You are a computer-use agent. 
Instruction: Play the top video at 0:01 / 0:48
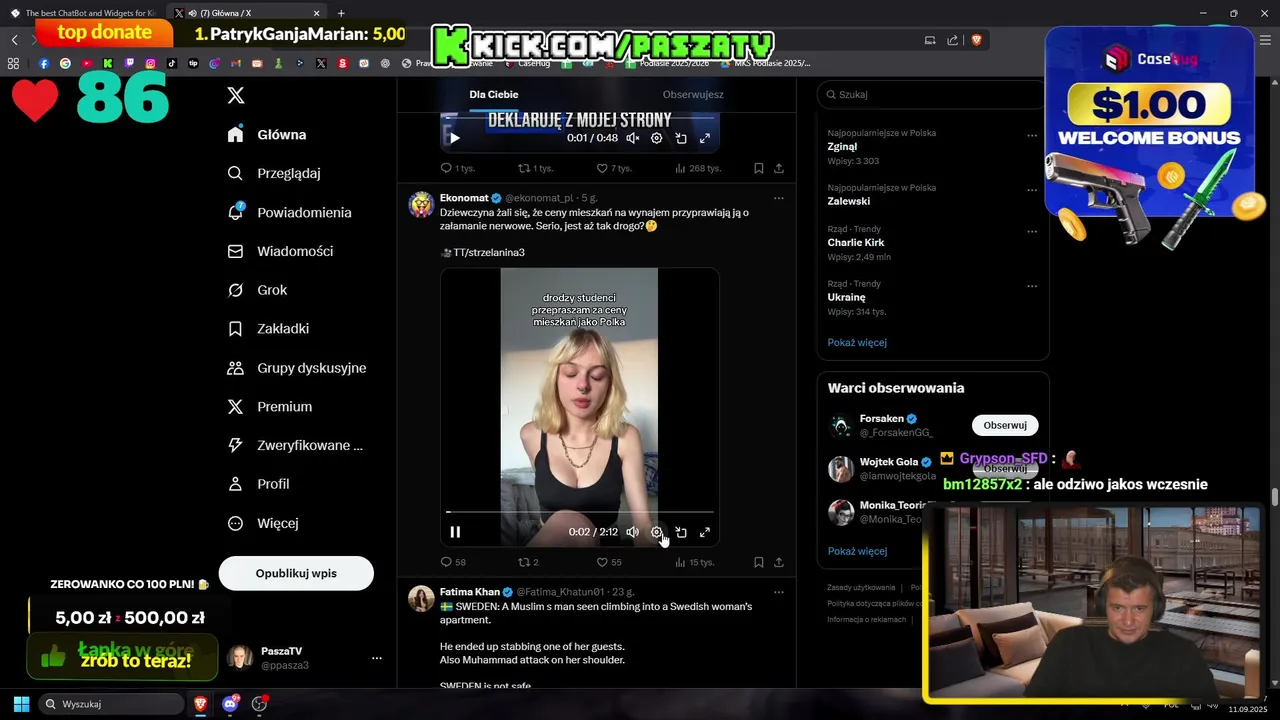pos(454,138)
